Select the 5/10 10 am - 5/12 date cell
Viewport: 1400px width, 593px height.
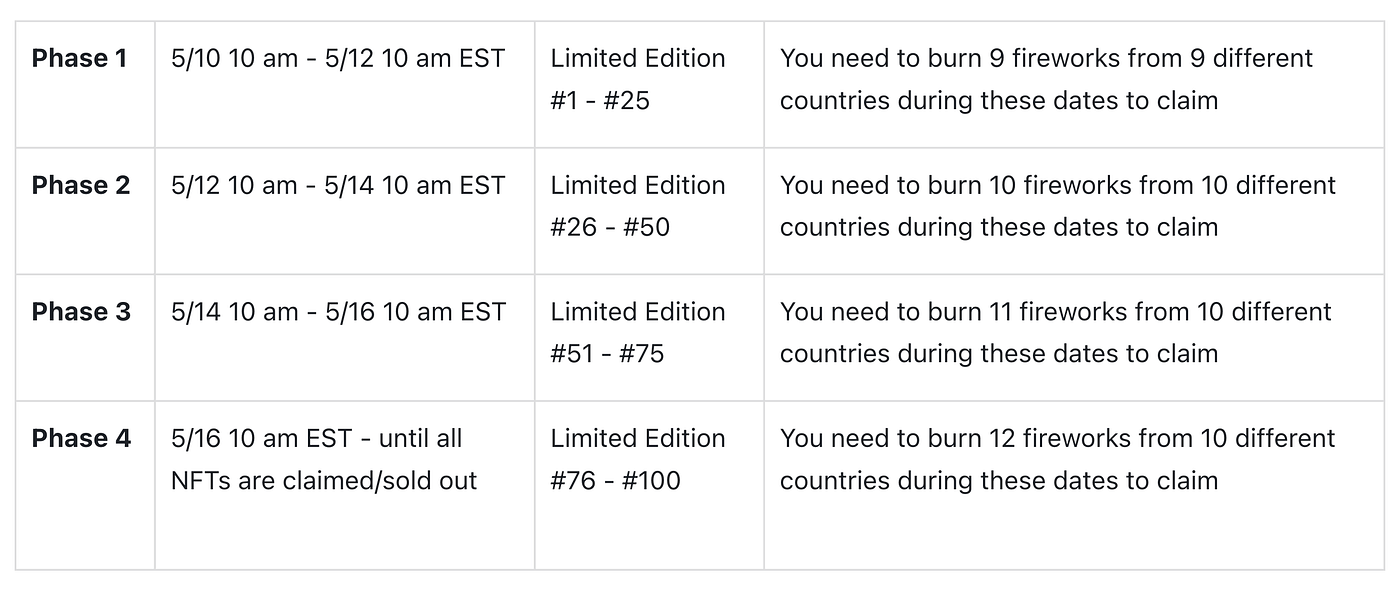[338, 59]
